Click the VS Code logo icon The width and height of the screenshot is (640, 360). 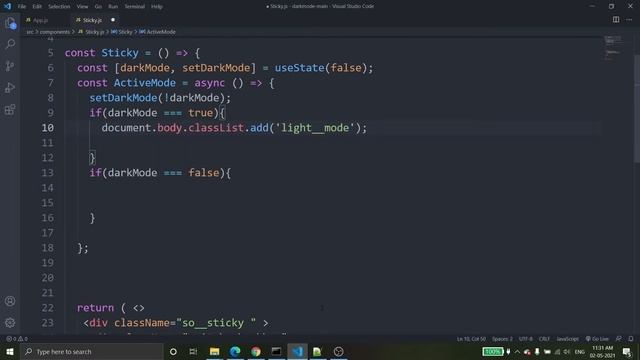[x=7, y=6]
